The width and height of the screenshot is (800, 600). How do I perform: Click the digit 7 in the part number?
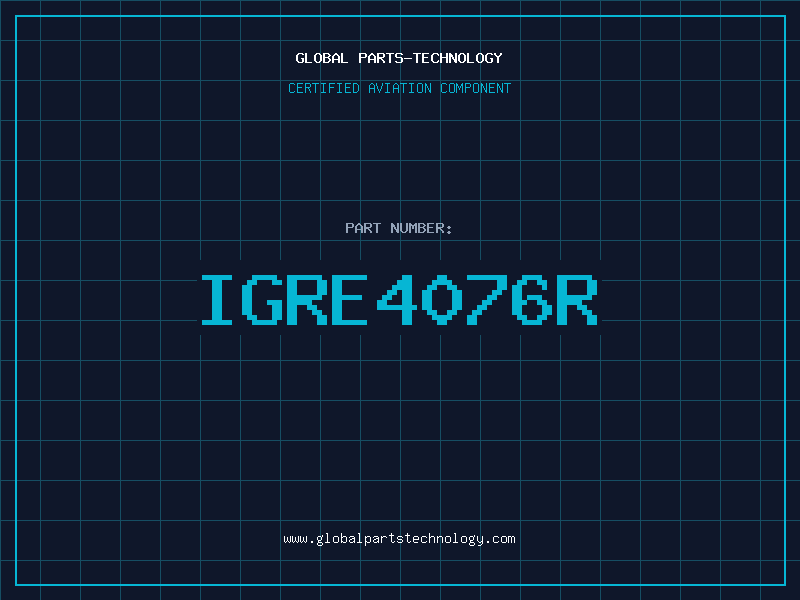click(x=488, y=299)
